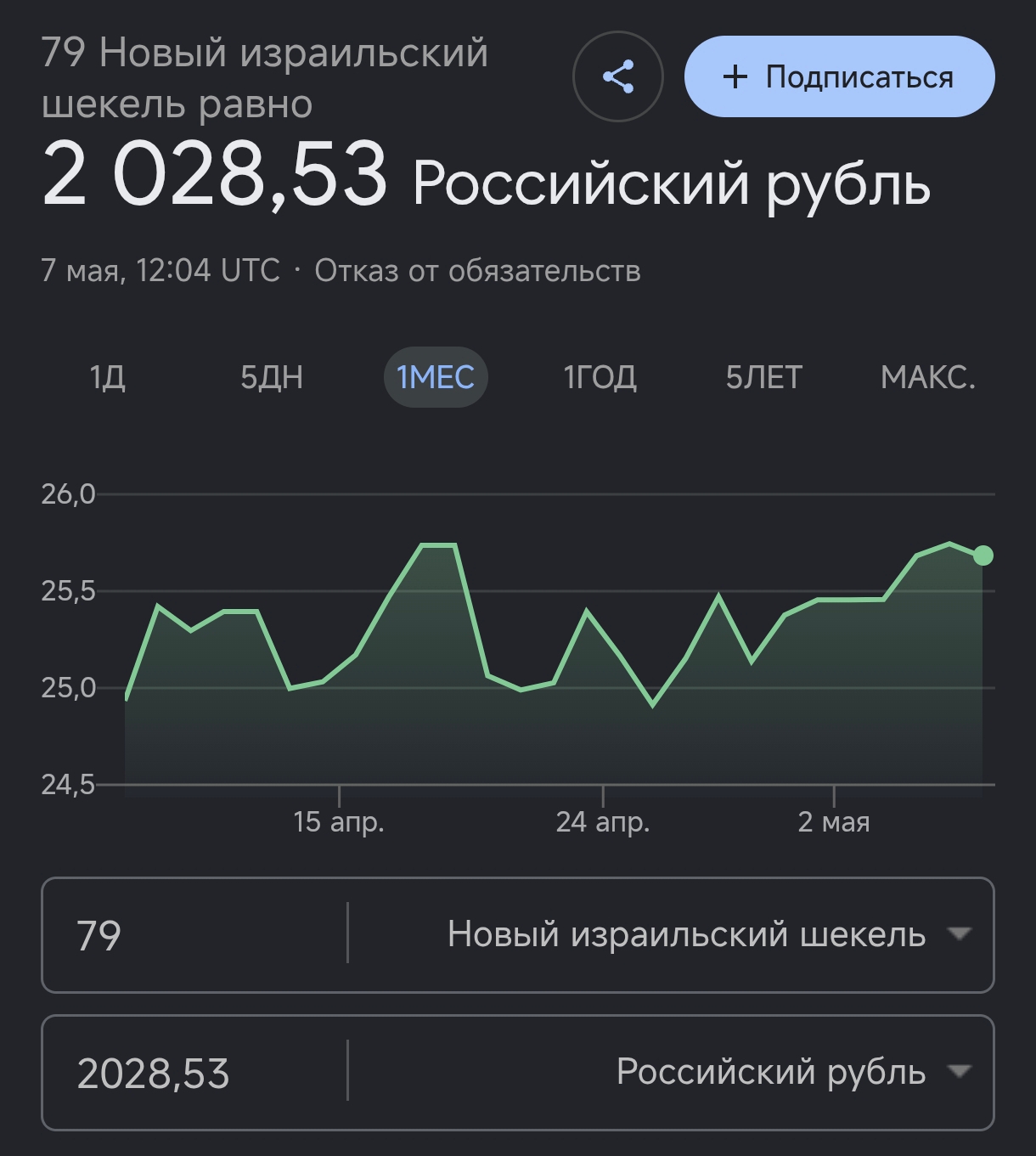
Task: Open Российский рубль dropdown arrow
Action: coord(959,1071)
